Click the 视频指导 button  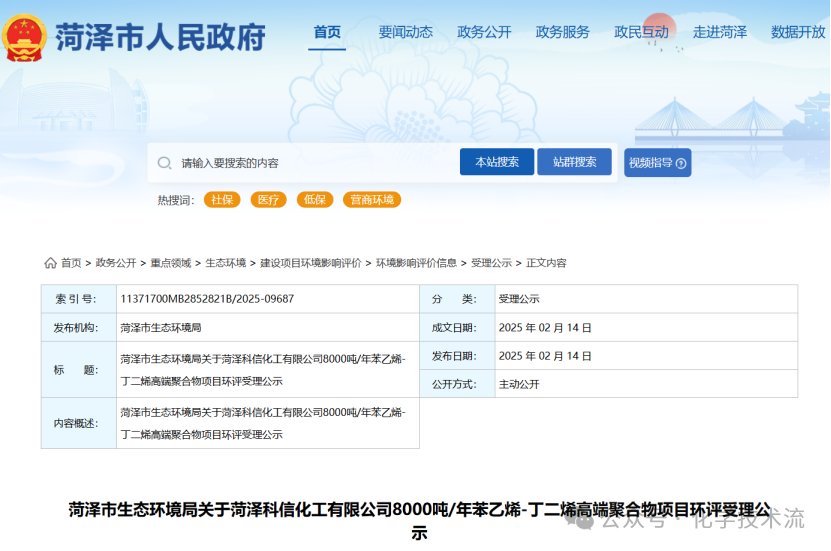tap(657, 163)
